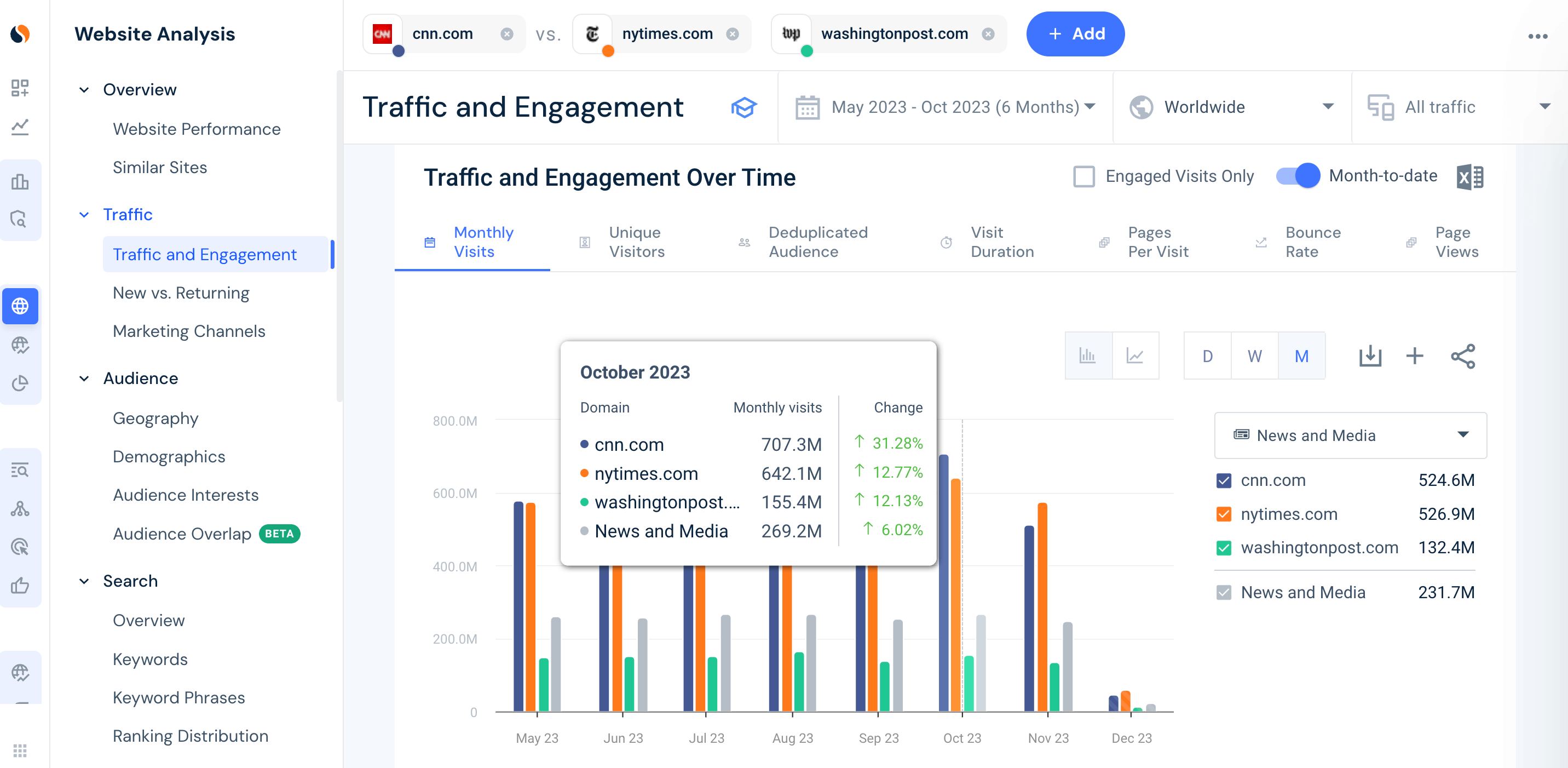Open the apps grid icon at rail bottom
Viewport: 1568px width, 768px height.
tap(20, 750)
